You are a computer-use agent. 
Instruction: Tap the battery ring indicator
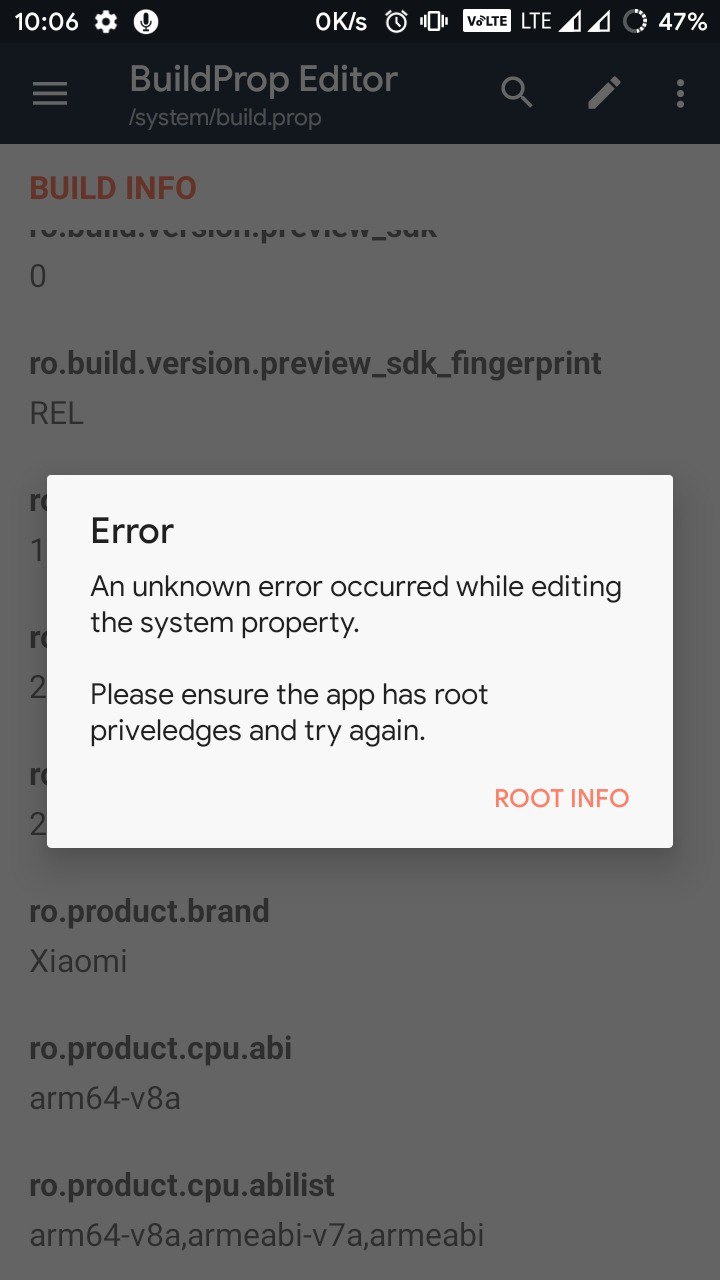(x=634, y=21)
